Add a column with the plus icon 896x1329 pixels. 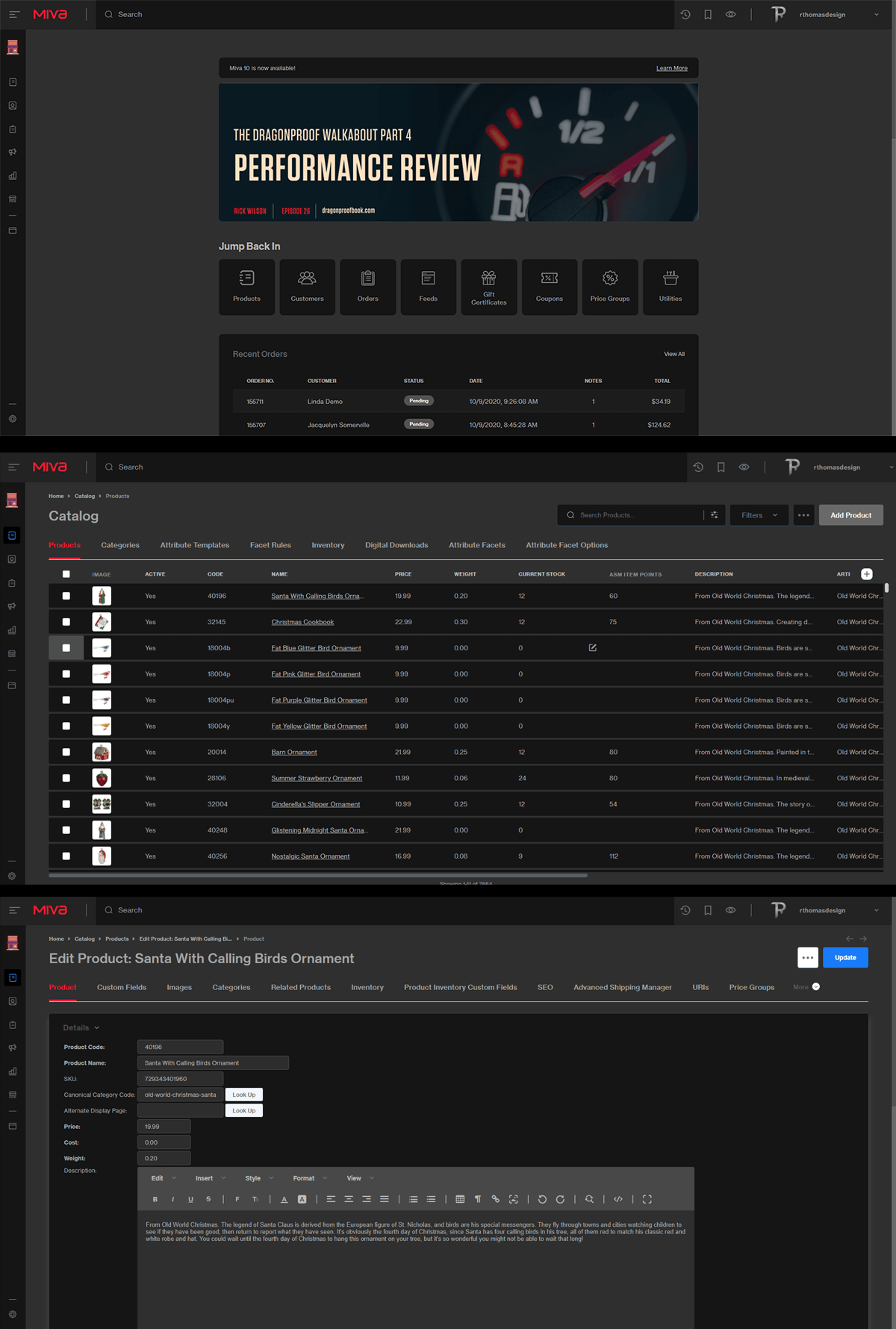867,574
